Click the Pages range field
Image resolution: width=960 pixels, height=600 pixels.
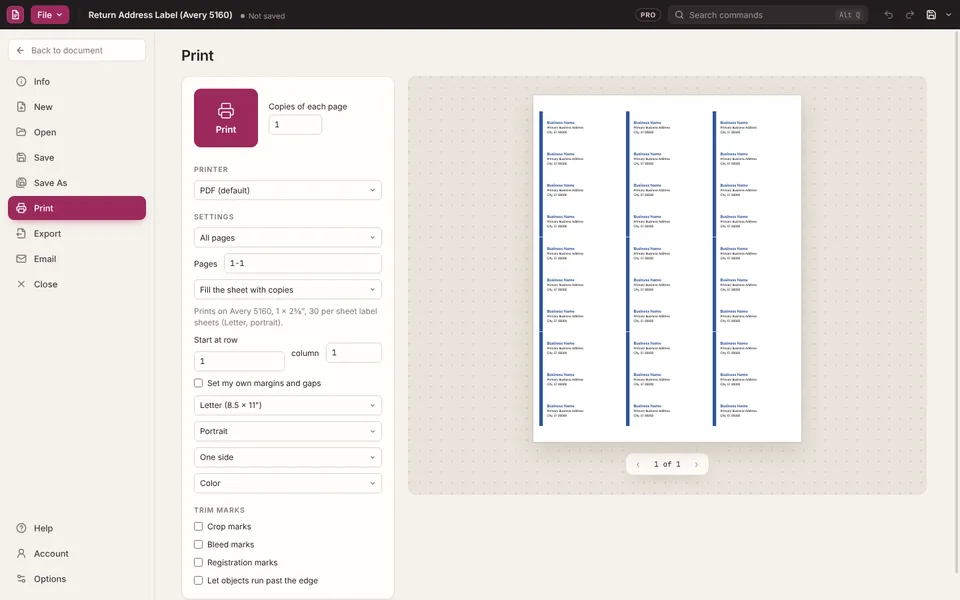[x=303, y=263]
